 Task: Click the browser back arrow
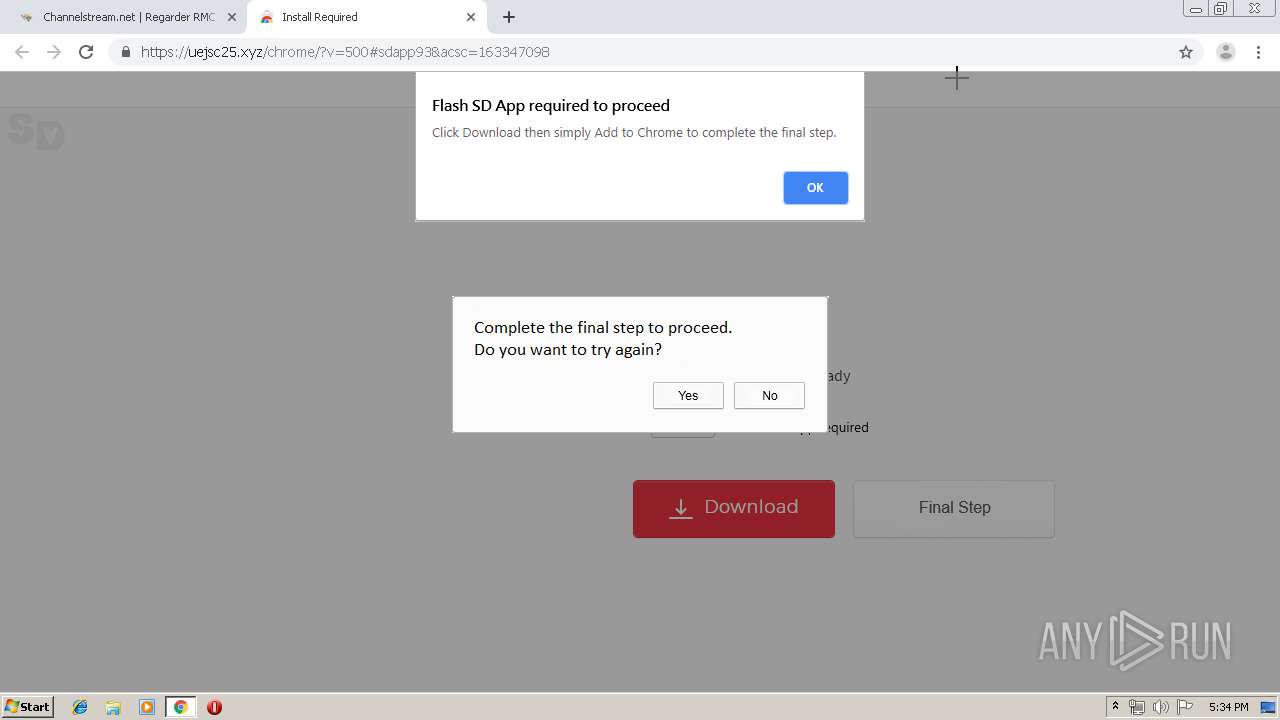pyautogui.click(x=22, y=52)
